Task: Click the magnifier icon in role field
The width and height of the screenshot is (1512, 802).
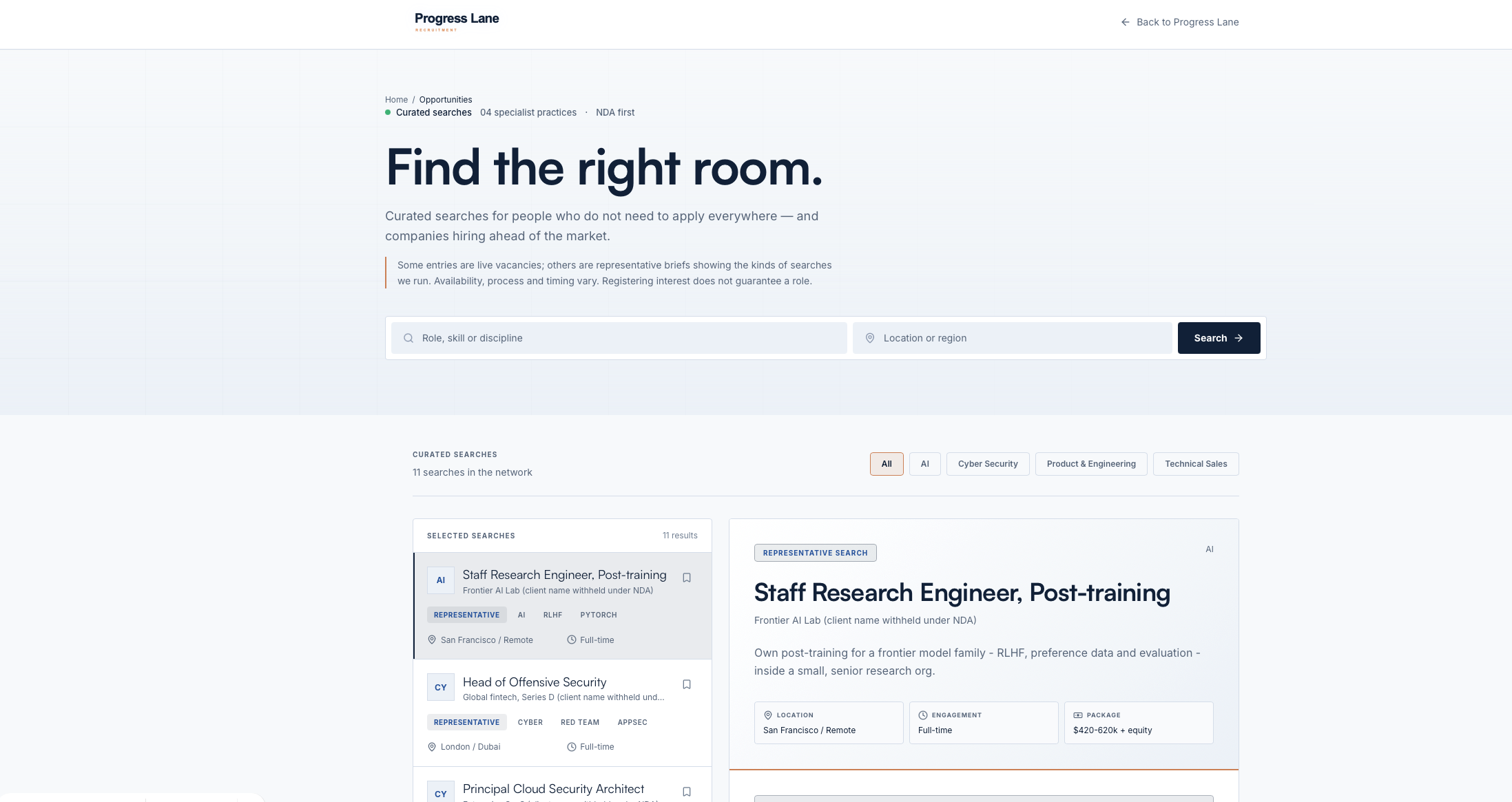Action: [x=408, y=338]
